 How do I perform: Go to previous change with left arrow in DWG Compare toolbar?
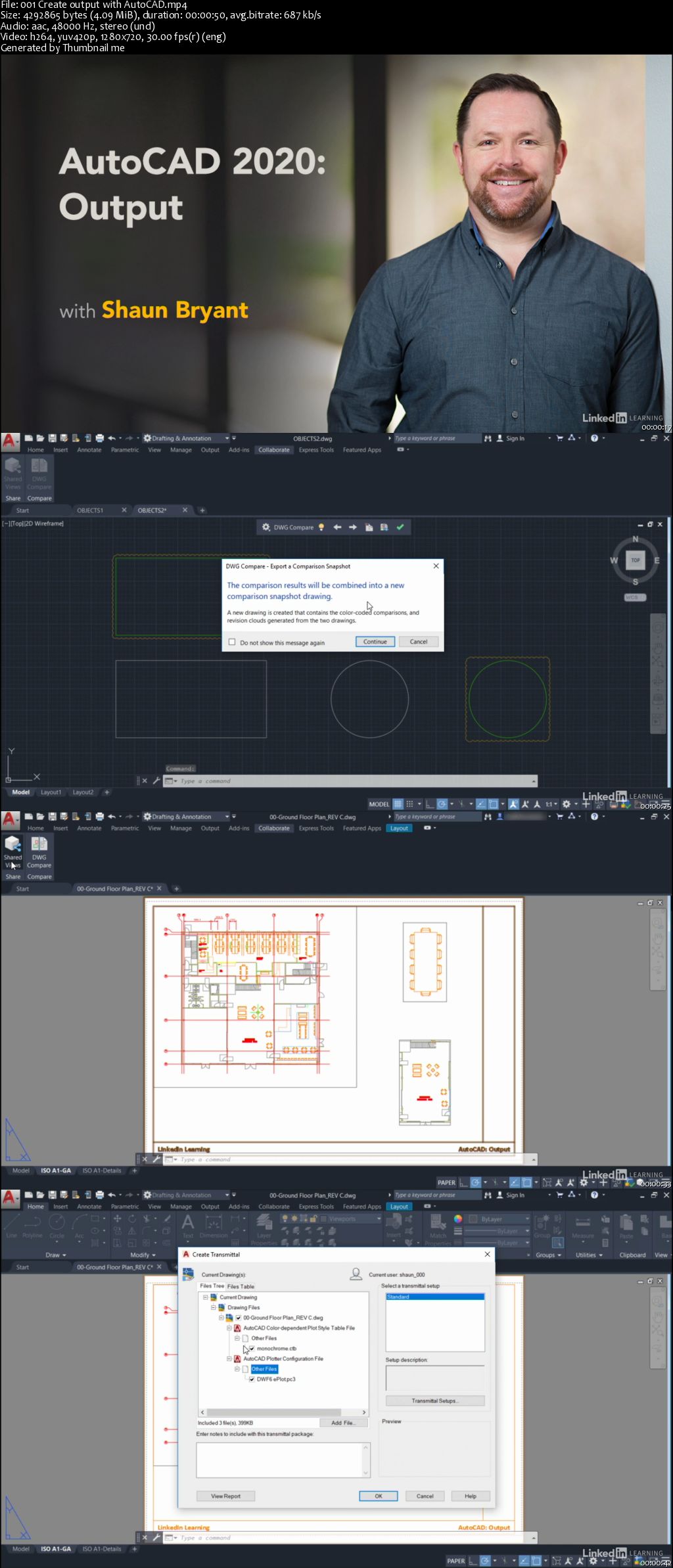point(337,527)
